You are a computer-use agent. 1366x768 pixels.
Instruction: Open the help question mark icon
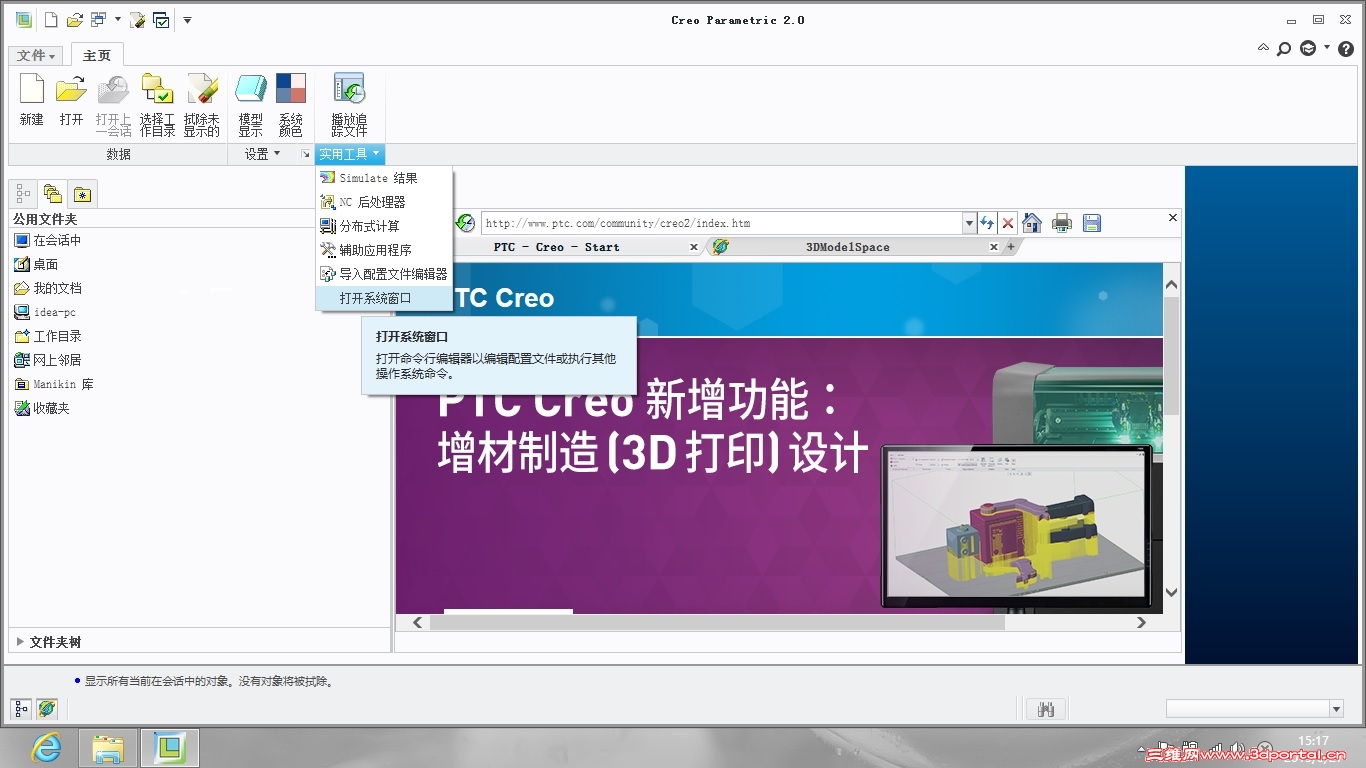(x=1346, y=48)
